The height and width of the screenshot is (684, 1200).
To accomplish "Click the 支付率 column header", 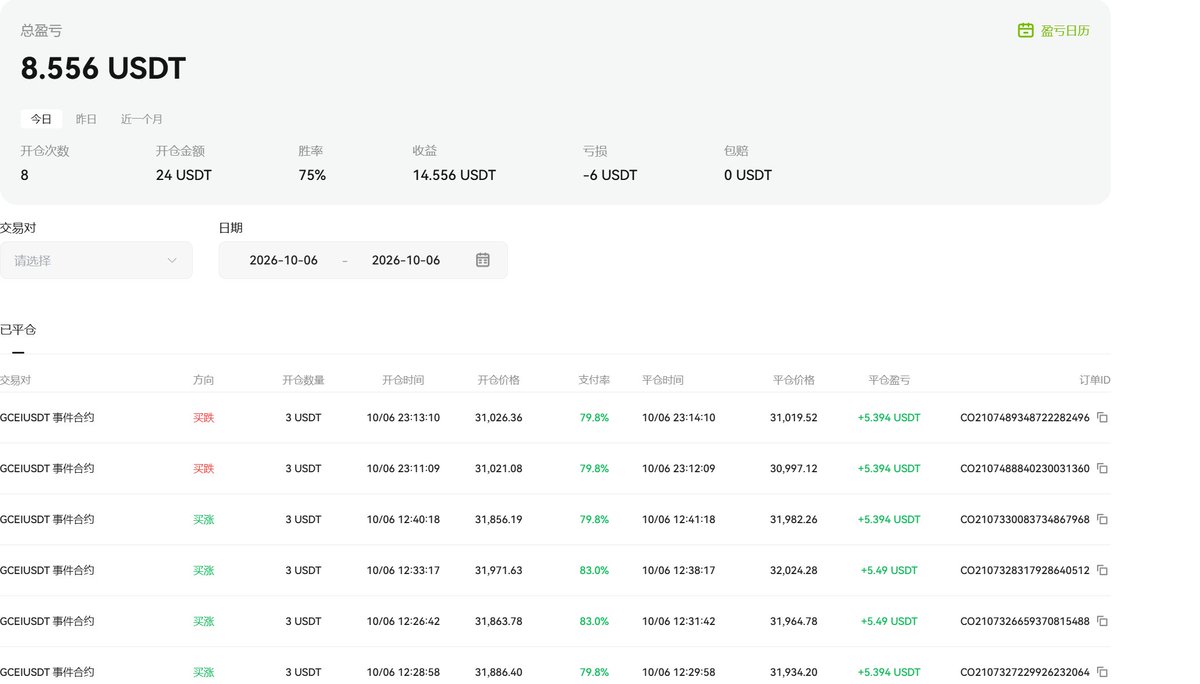I will [594, 381].
